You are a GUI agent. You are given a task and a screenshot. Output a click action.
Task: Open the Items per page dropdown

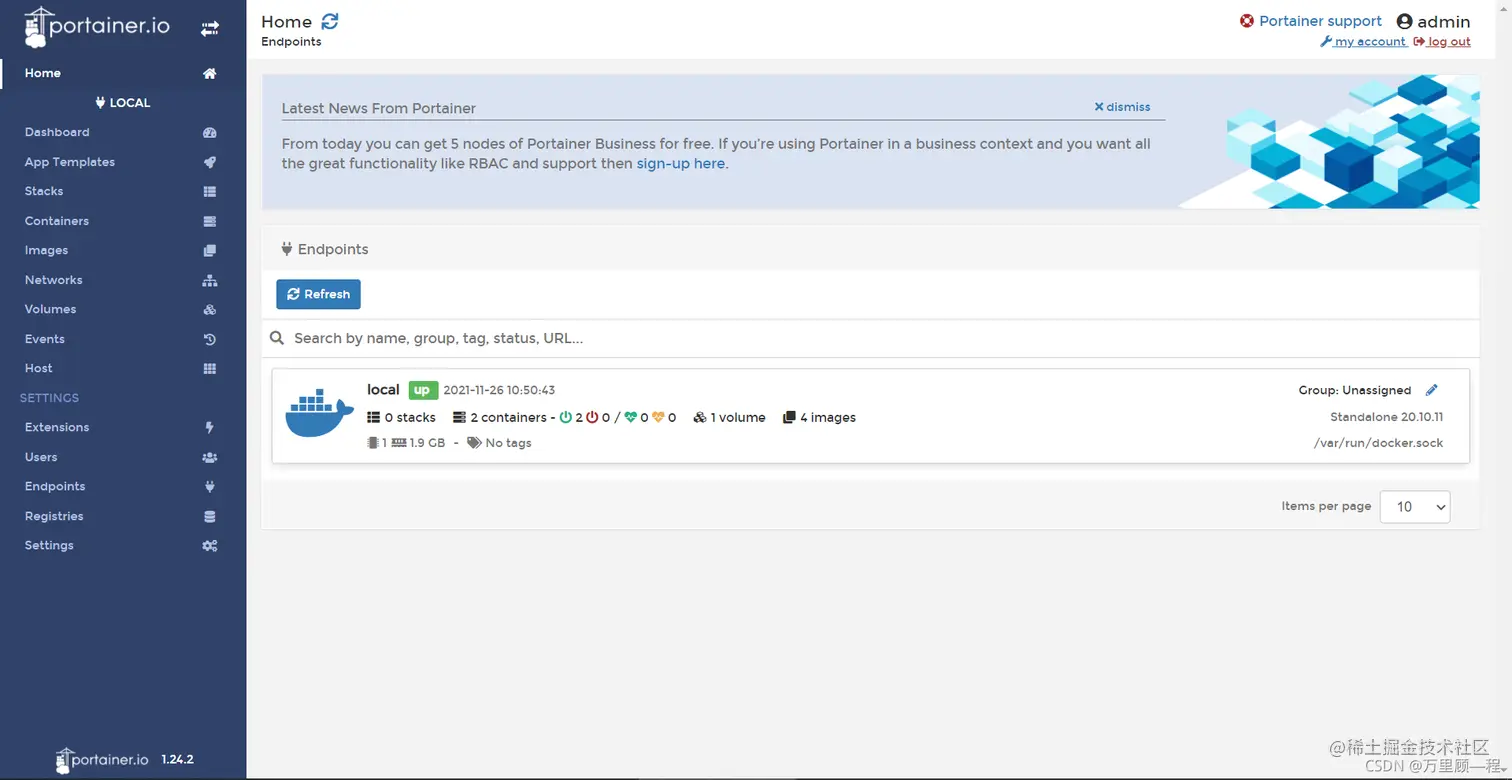coord(1415,506)
